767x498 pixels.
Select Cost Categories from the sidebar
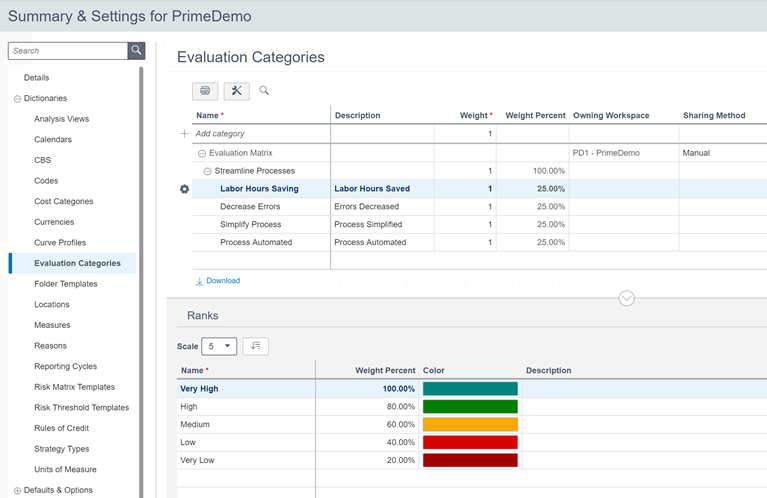click(x=63, y=201)
